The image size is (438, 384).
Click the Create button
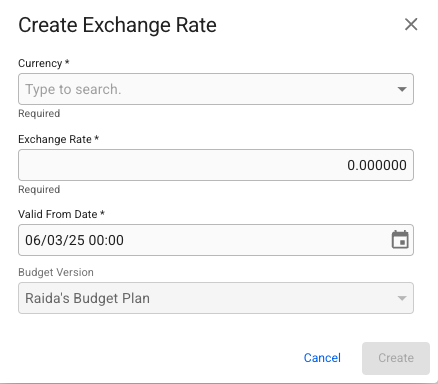(396, 358)
